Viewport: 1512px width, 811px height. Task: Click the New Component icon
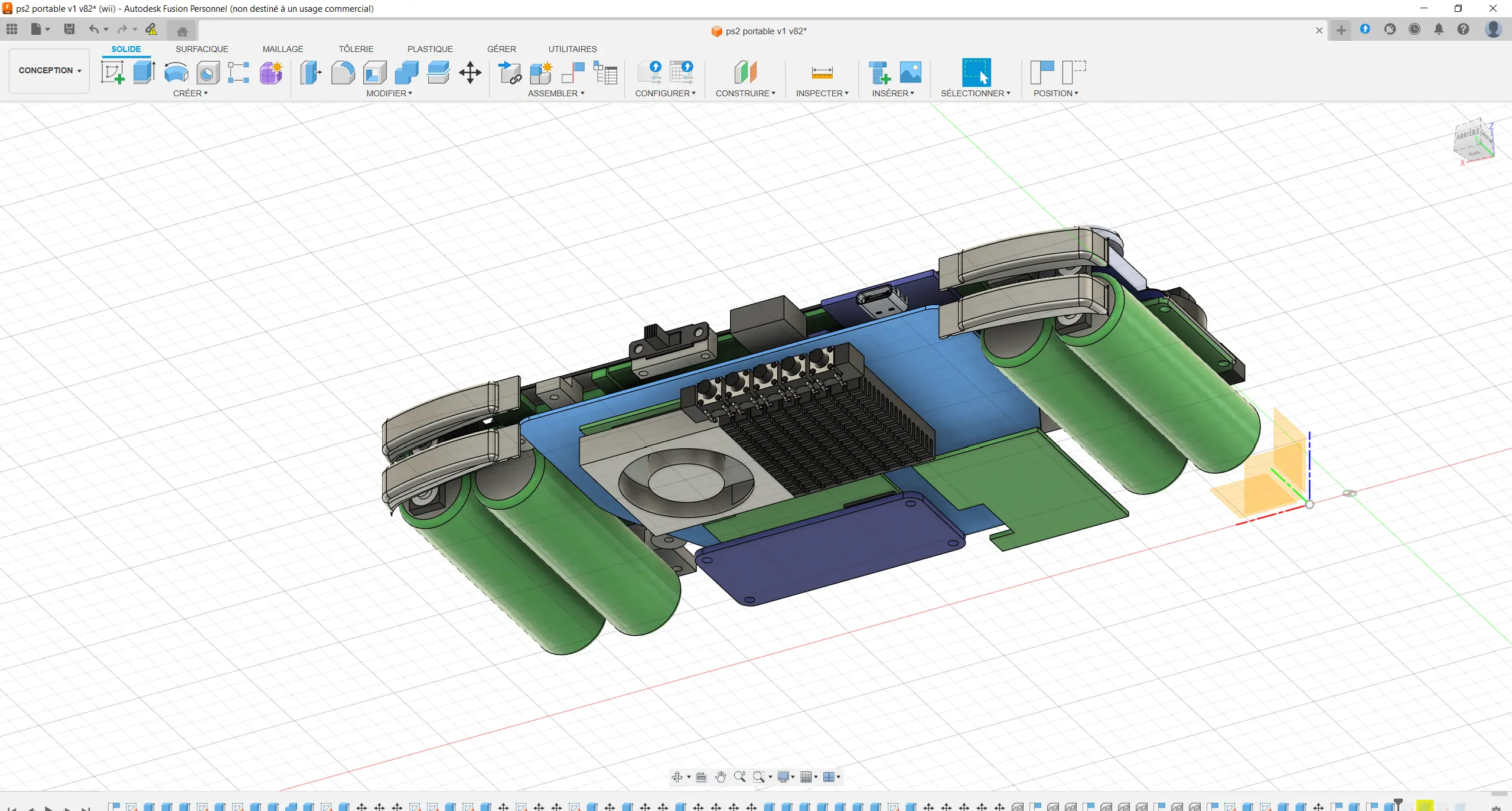click(541, 73)
